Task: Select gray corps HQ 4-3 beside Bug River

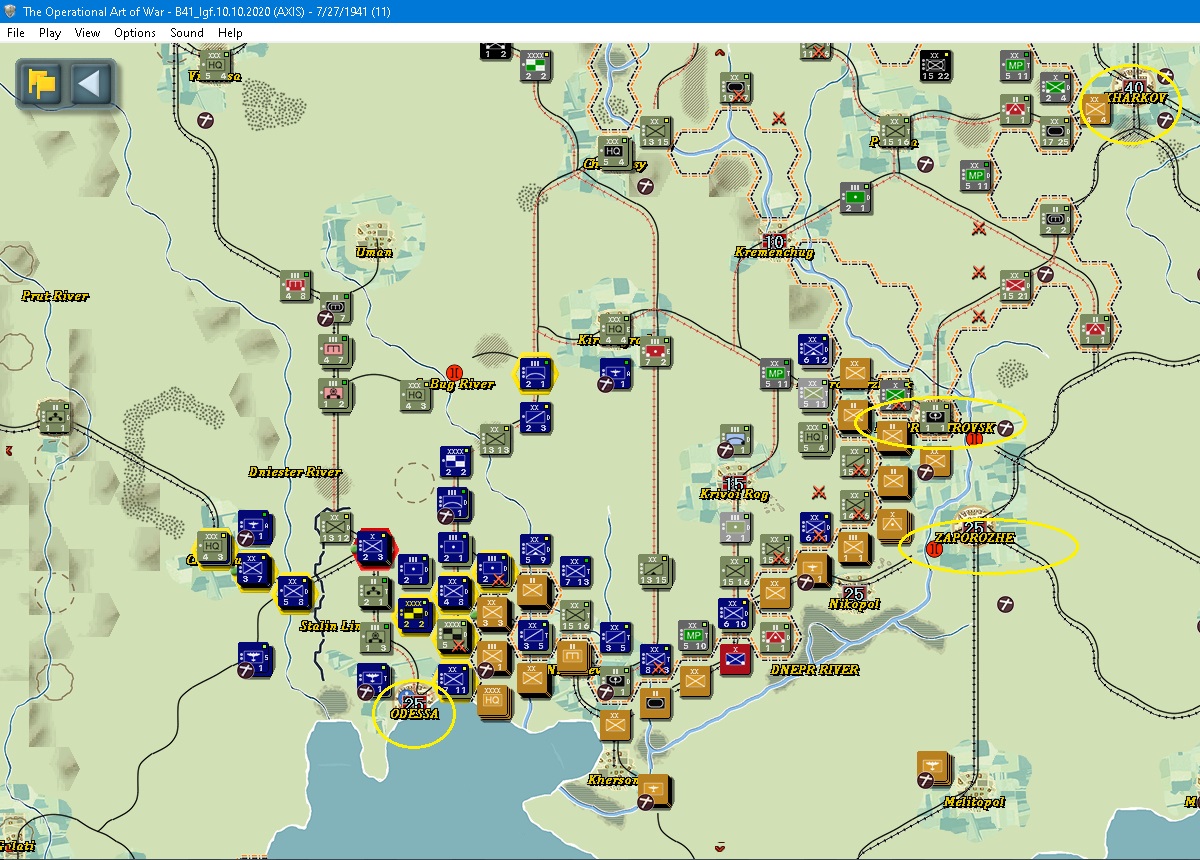Action: pos(416,395)
